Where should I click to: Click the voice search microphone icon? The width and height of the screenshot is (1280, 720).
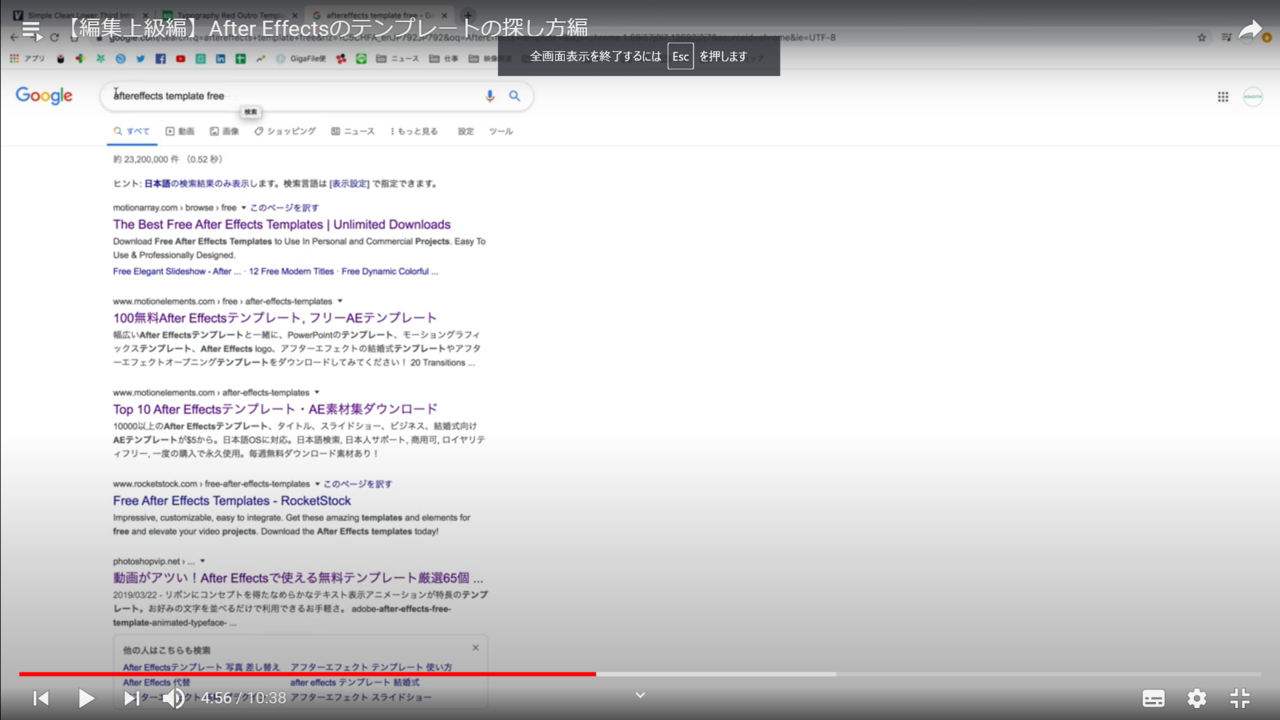pyautogui.click(x=490, y=96)
